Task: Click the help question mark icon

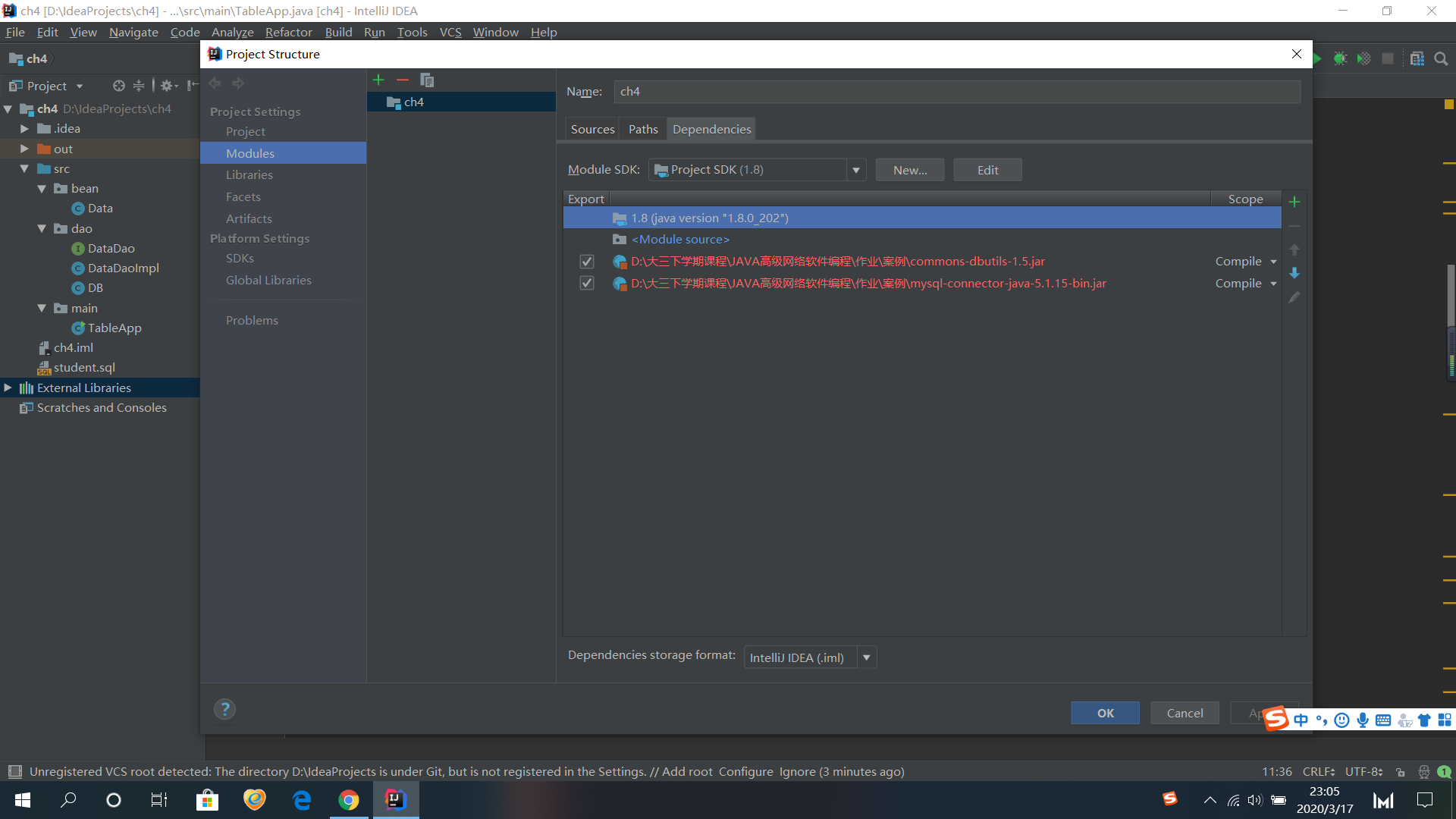Action: click(224, 709)
